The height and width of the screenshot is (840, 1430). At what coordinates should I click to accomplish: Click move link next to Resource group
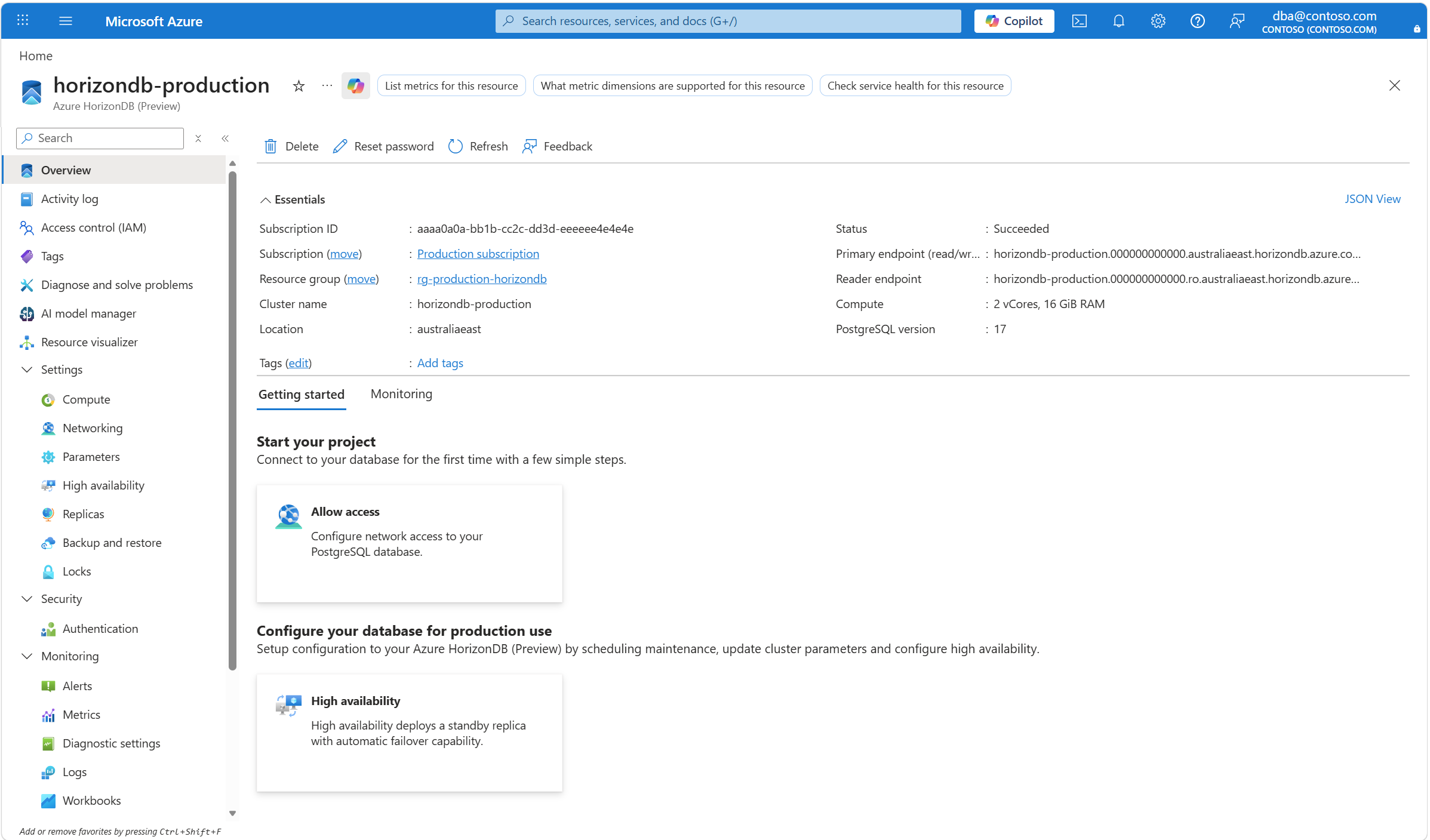361,279
